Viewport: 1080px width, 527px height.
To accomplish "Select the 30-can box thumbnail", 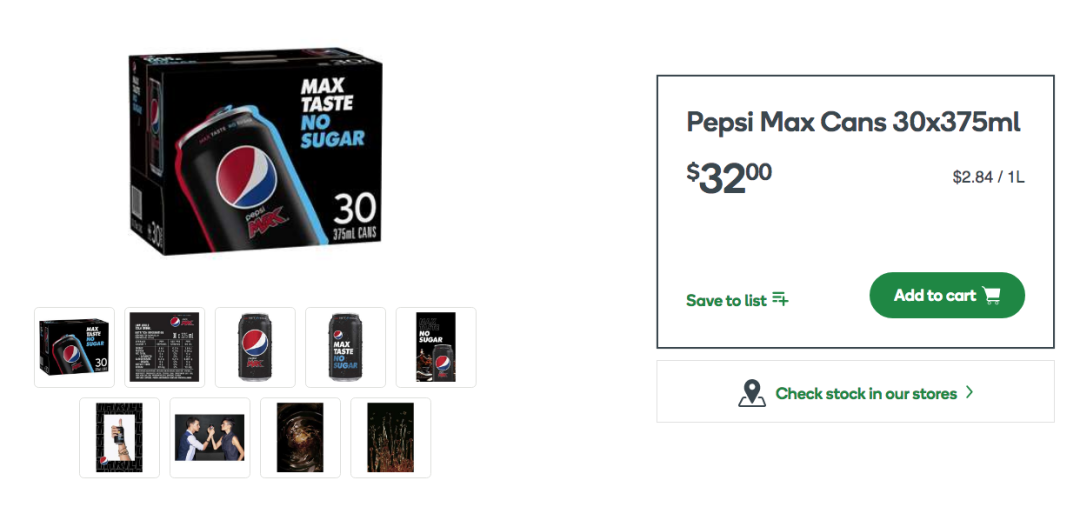I will coord(74,347).
